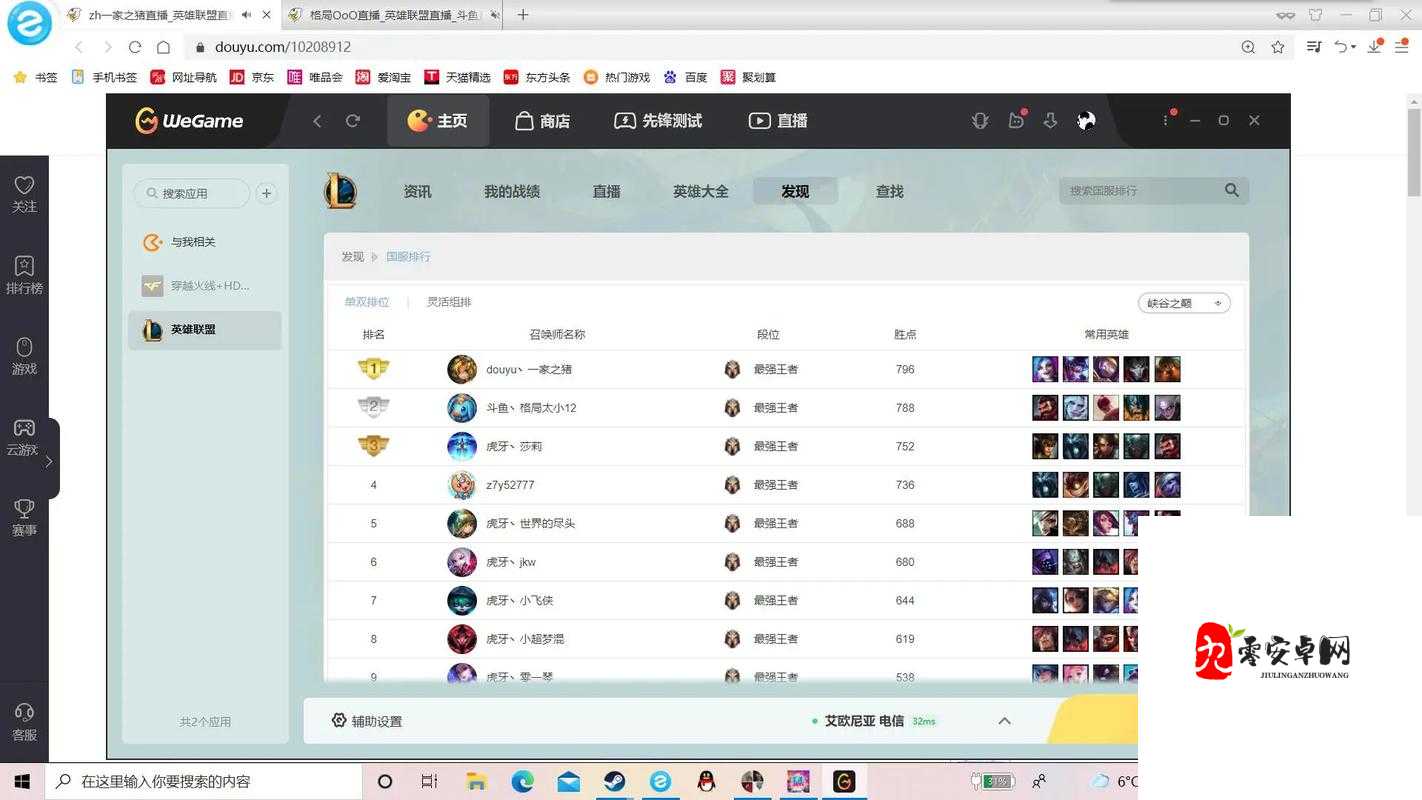
Task: Open 辅助设置 assist settings
Action: [367, 721]
